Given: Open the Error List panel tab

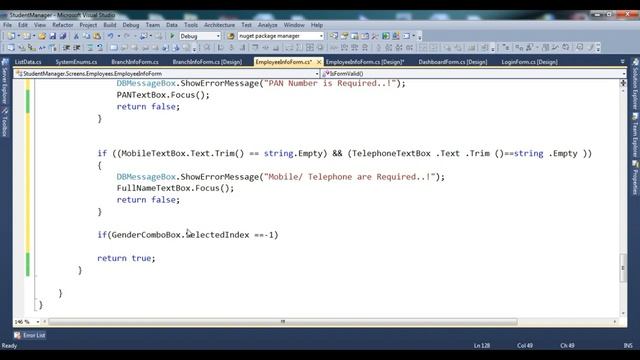Looking at the screenshot, I should [29, 335].
